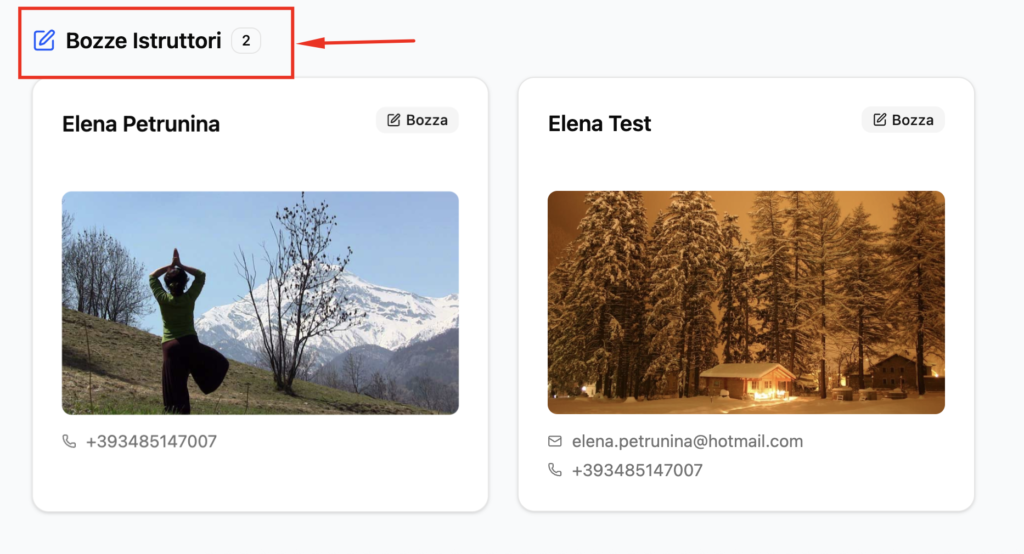This screenshot has height=554, width=1024.
Task: Select the Bozze Istruttori section heading
Action: 143,41
